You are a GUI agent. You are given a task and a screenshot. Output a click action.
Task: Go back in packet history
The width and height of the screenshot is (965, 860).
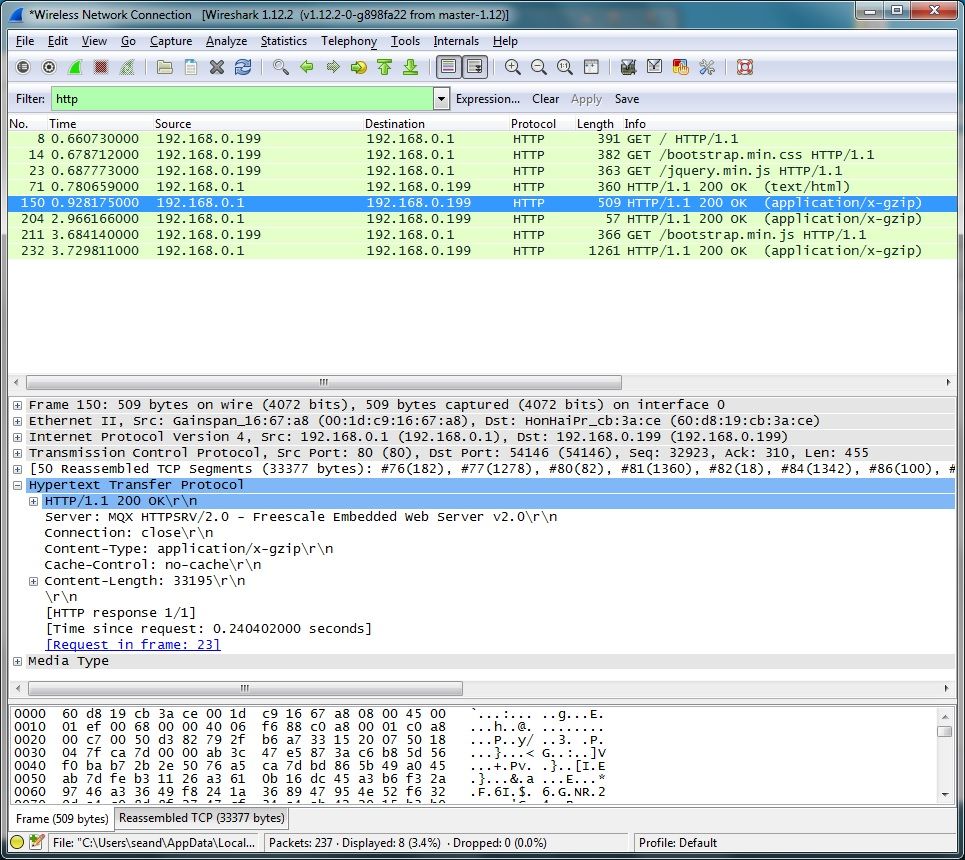tap(306, 67)
